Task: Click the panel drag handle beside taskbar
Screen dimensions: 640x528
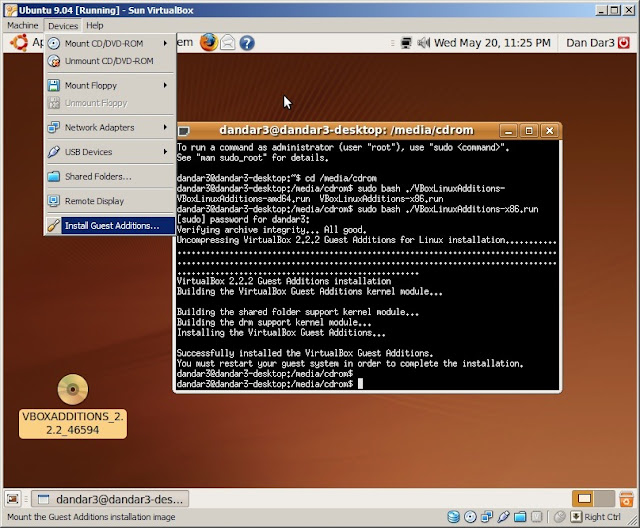Action: 26,499
